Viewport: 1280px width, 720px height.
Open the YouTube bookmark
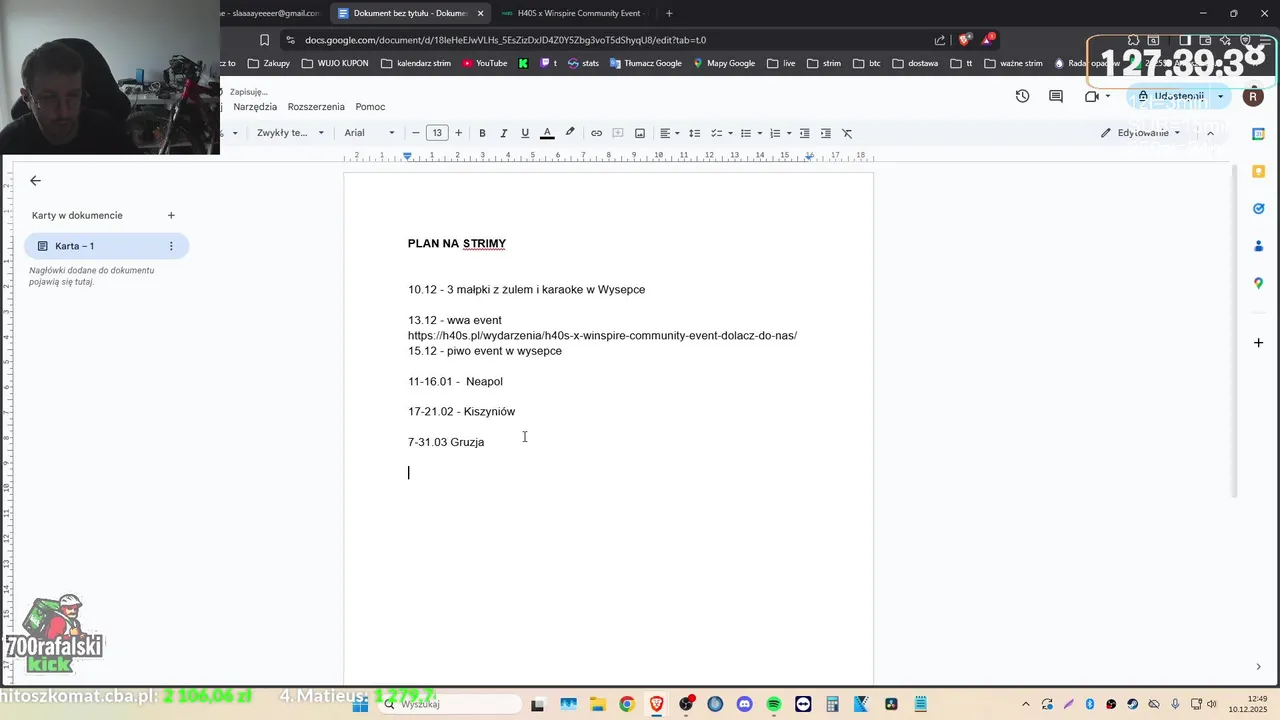[x=484, y=63]
